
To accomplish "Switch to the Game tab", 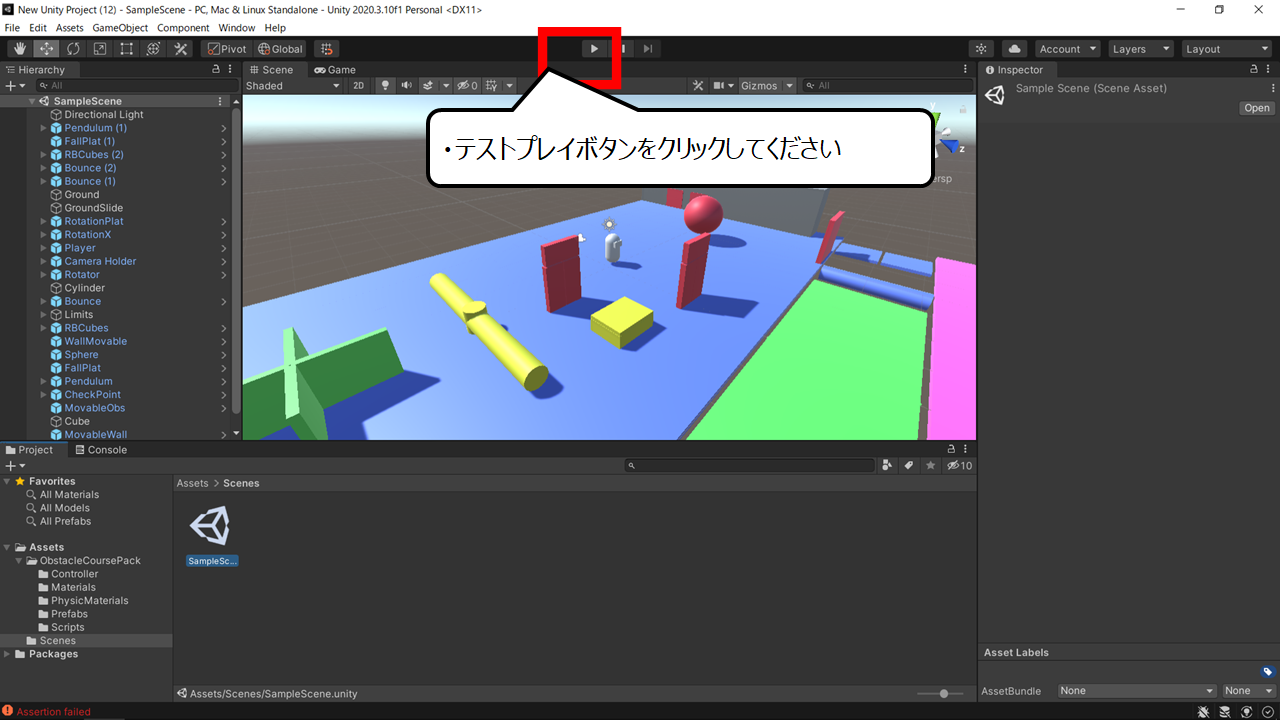I will coord(334,70).
